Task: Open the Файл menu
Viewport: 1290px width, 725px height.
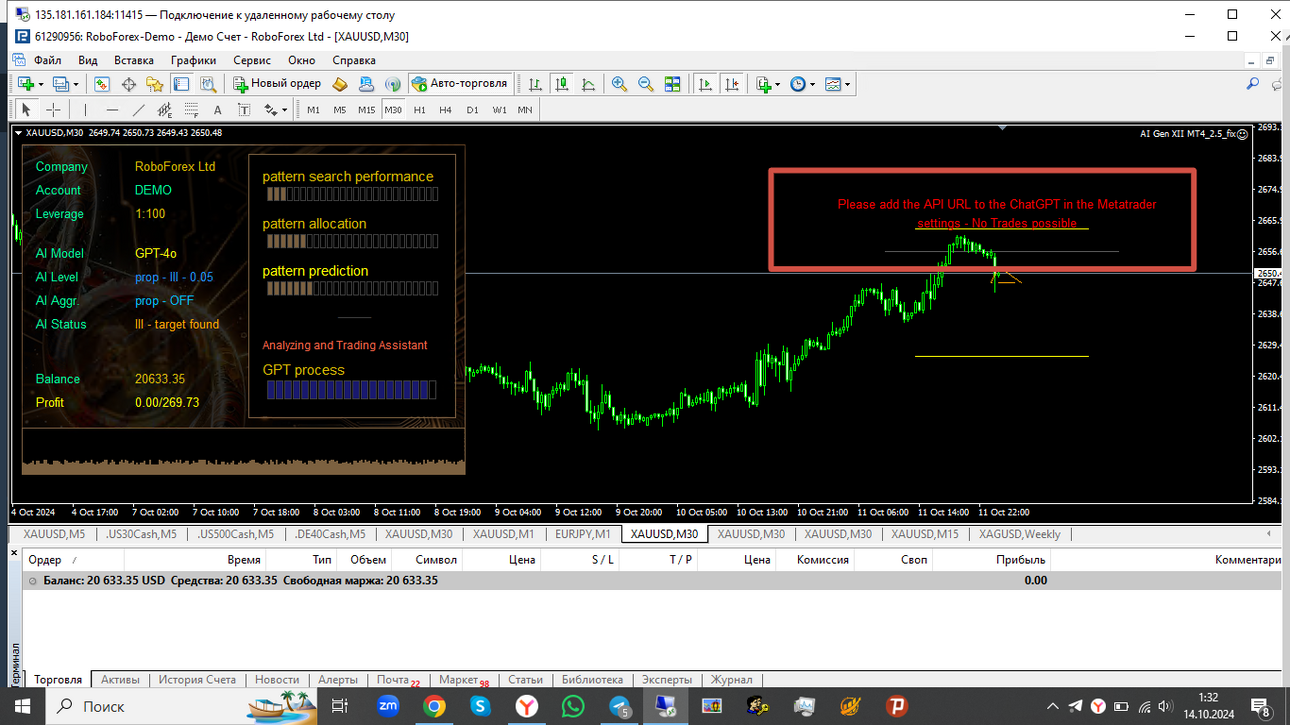Action: click(x=47, y=60)
